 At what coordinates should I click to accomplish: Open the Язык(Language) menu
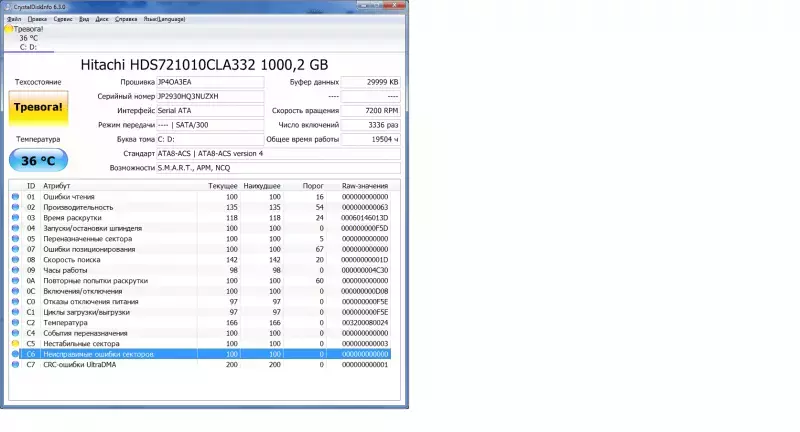[x=164, y=19]
